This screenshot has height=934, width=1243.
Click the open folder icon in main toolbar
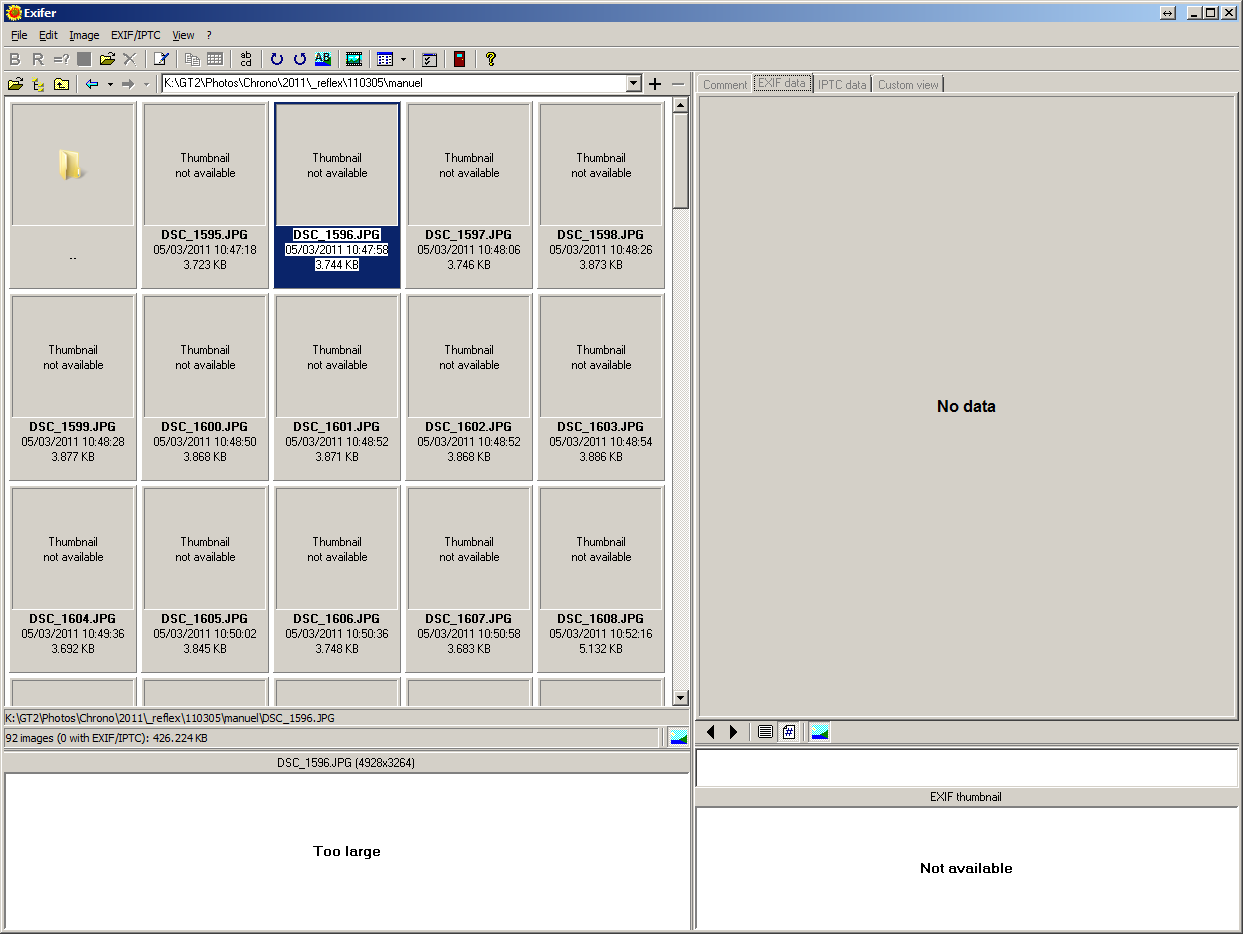[x=107, y=59]
